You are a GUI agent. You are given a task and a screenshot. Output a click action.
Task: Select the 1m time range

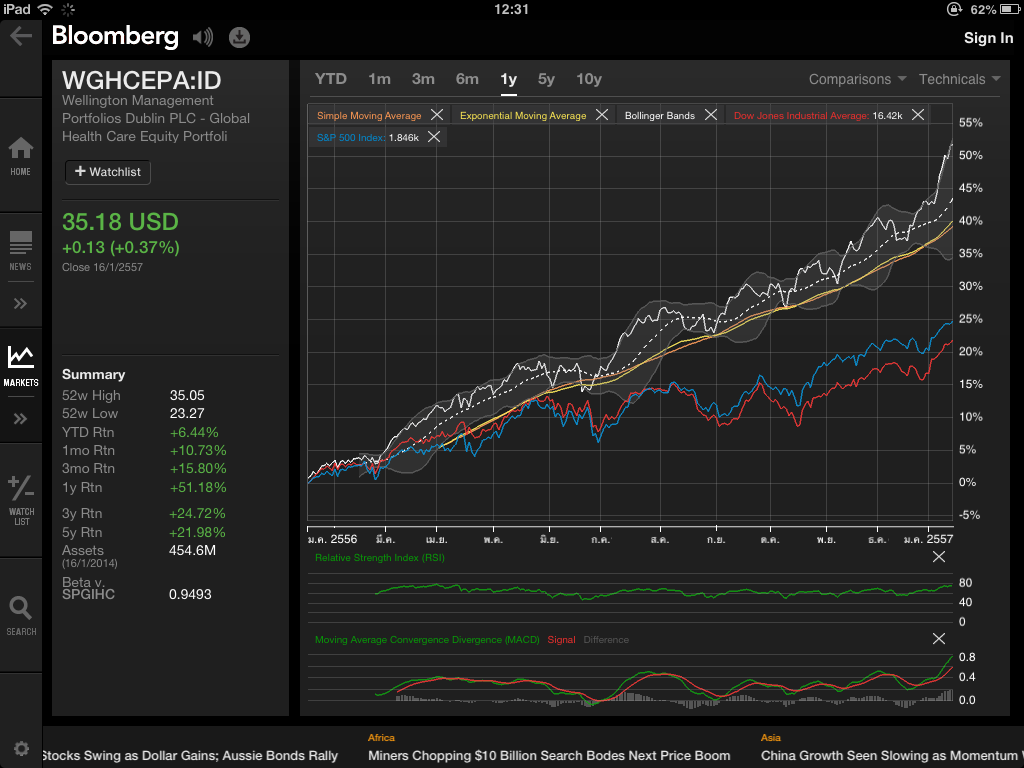pos(379,79)
